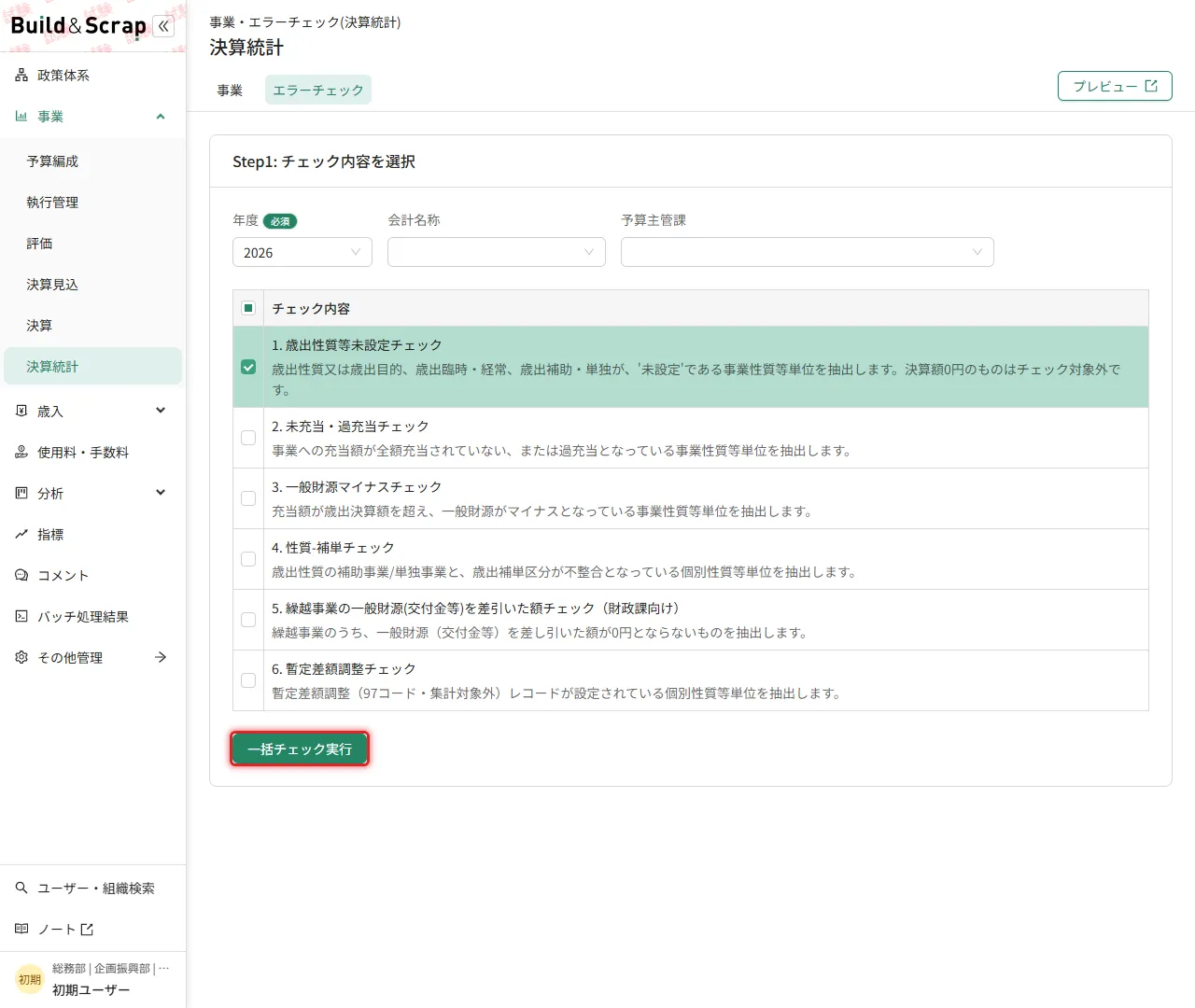
Task: Click the Step1: チェック内容を選択 heading
Action: pyautogui.click(x=324, y=161)
